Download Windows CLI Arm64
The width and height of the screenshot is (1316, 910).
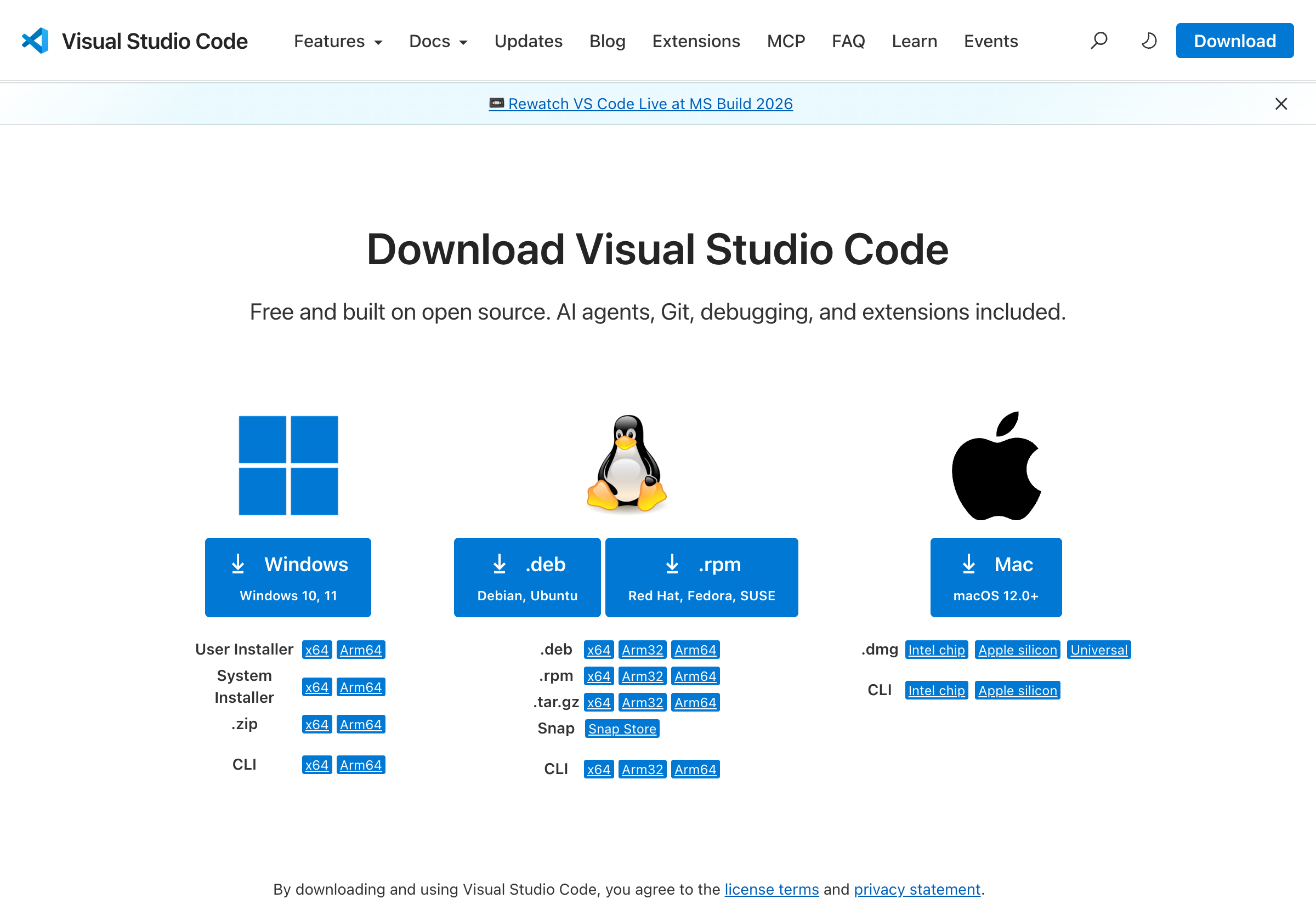tap(361, 765)
